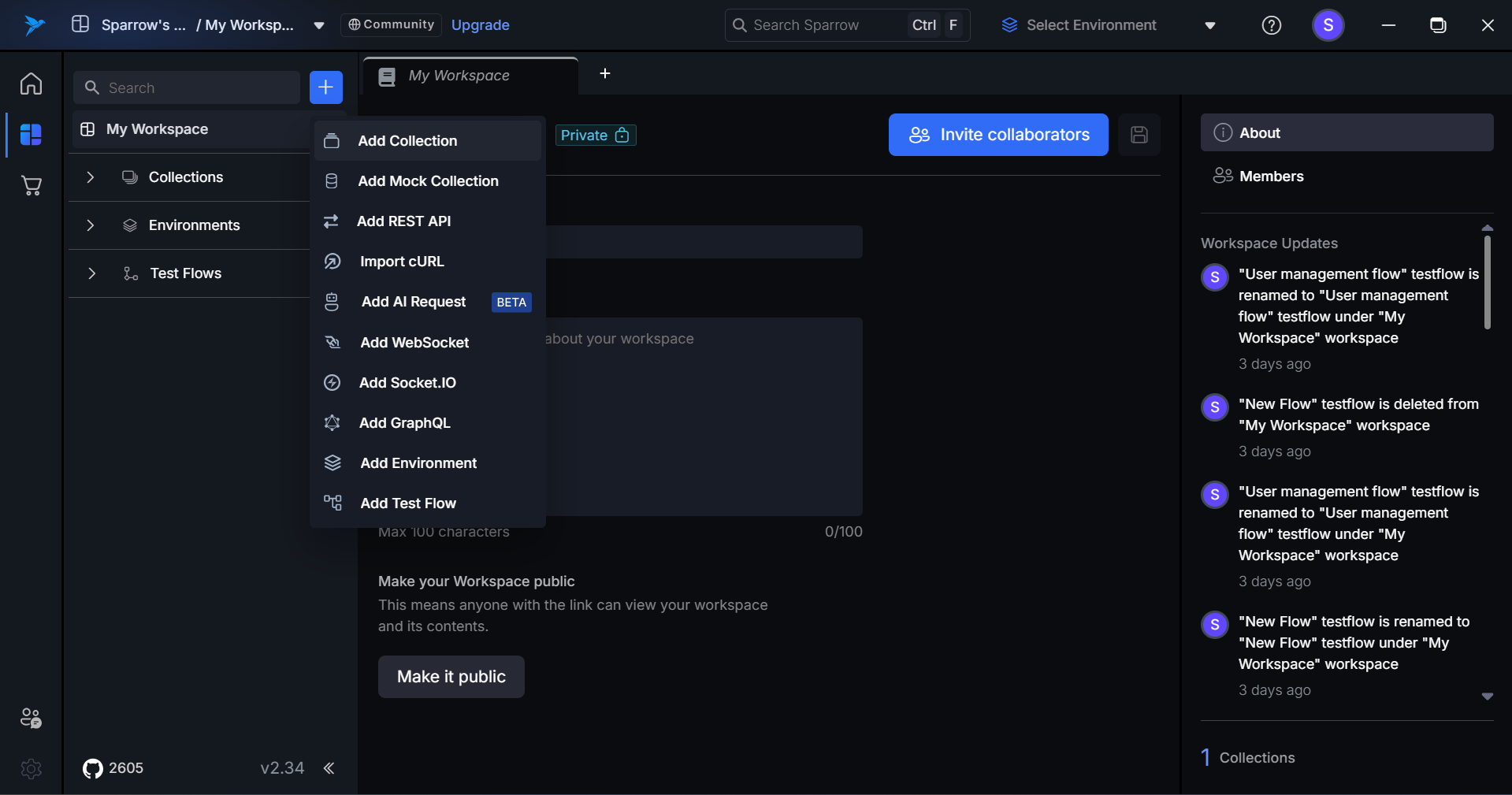Switch to the Members tab
1512x795 pixels.
coord(1271,176)
